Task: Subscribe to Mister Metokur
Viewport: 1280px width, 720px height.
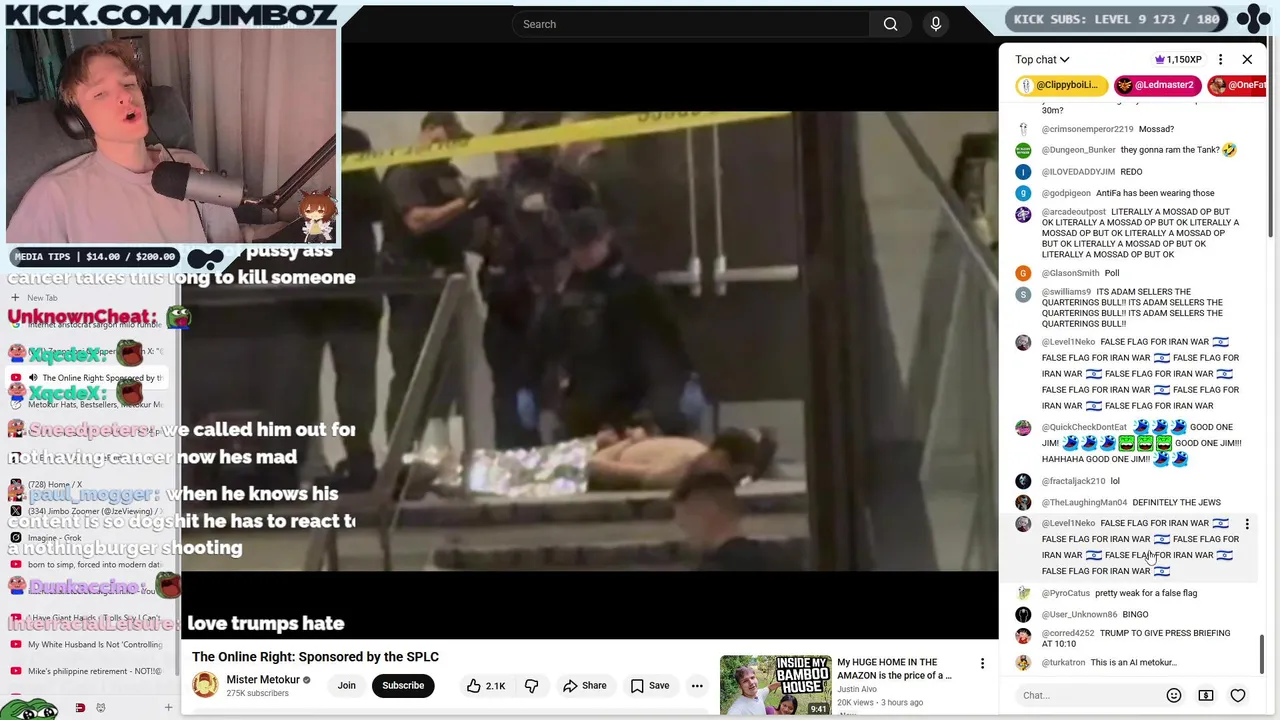Action: pyautogui.click(x=403, y=685)
